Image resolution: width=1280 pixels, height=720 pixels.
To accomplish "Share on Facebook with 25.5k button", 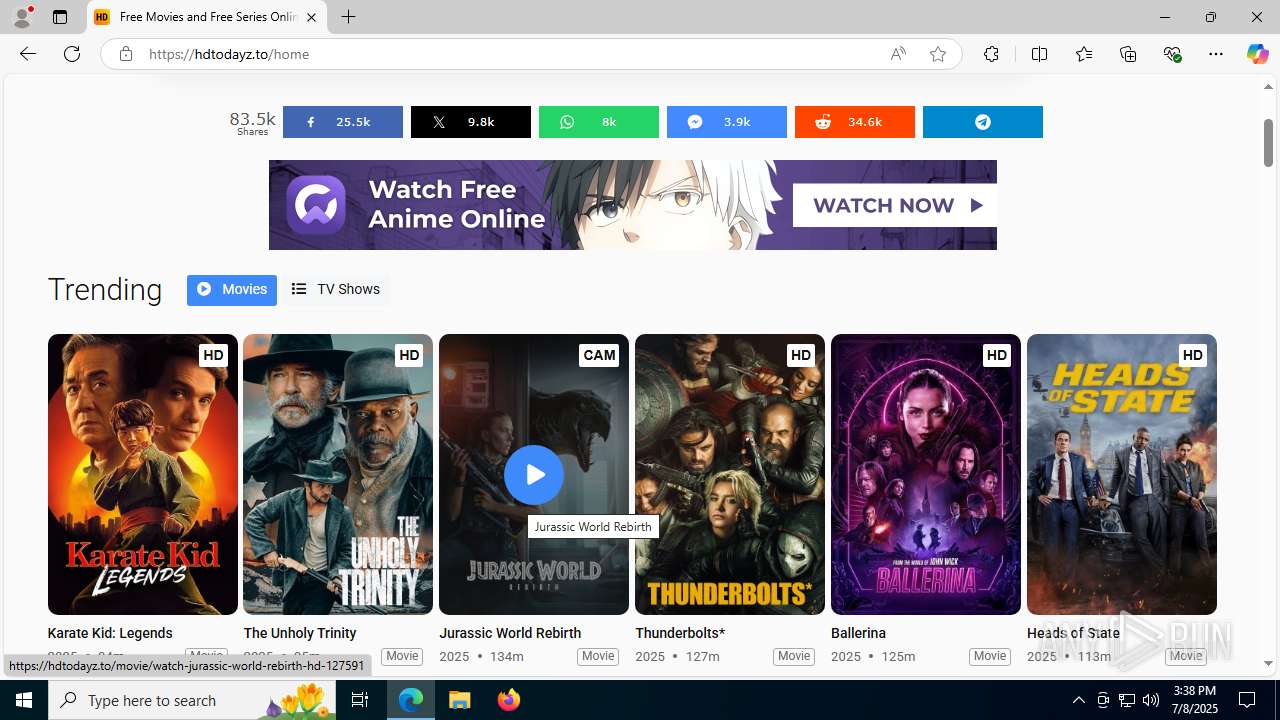I will 343,122.
